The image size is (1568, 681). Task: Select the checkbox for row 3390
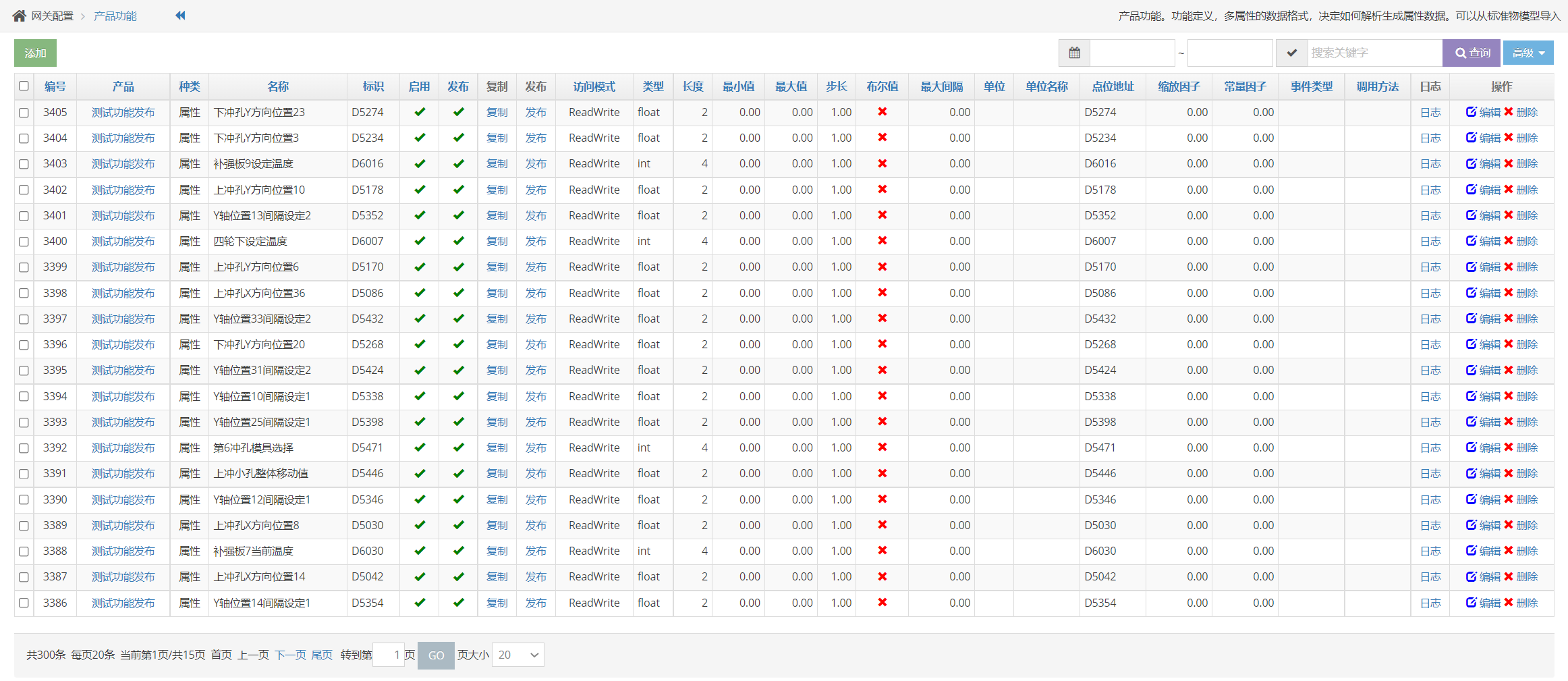[24, 499]
